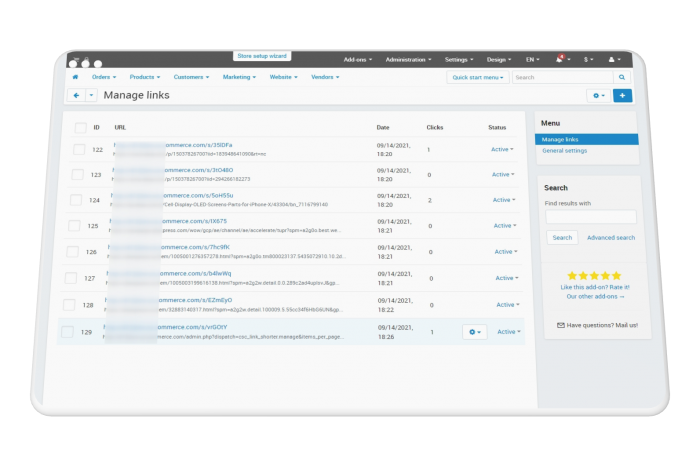Click the Clicks column header

(x=435, y=128)
